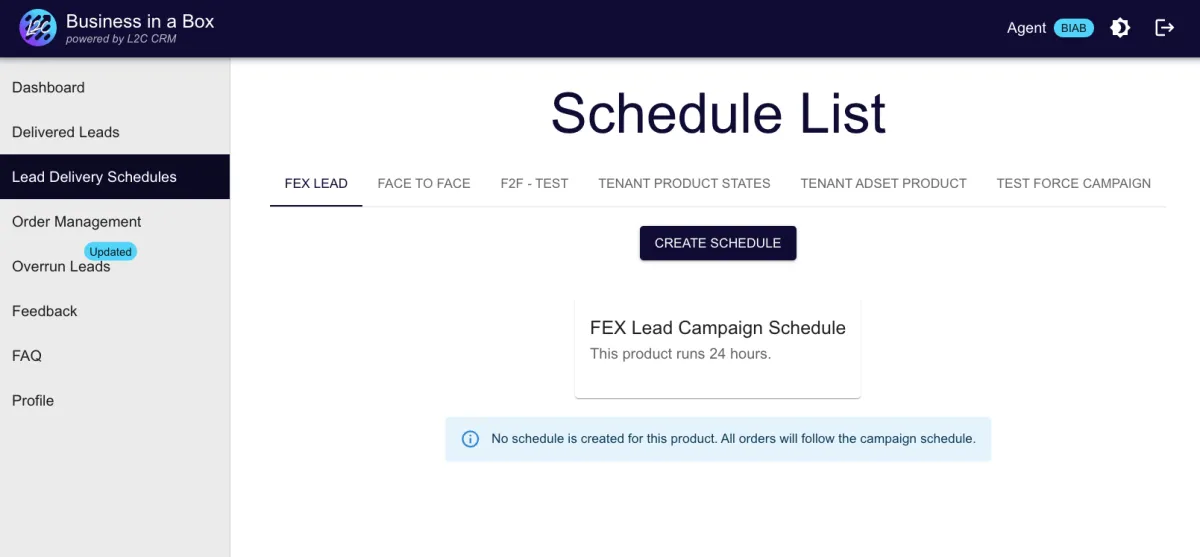
Task: Select the TENANT PRODUCT STATES tab
Action: 685,183
